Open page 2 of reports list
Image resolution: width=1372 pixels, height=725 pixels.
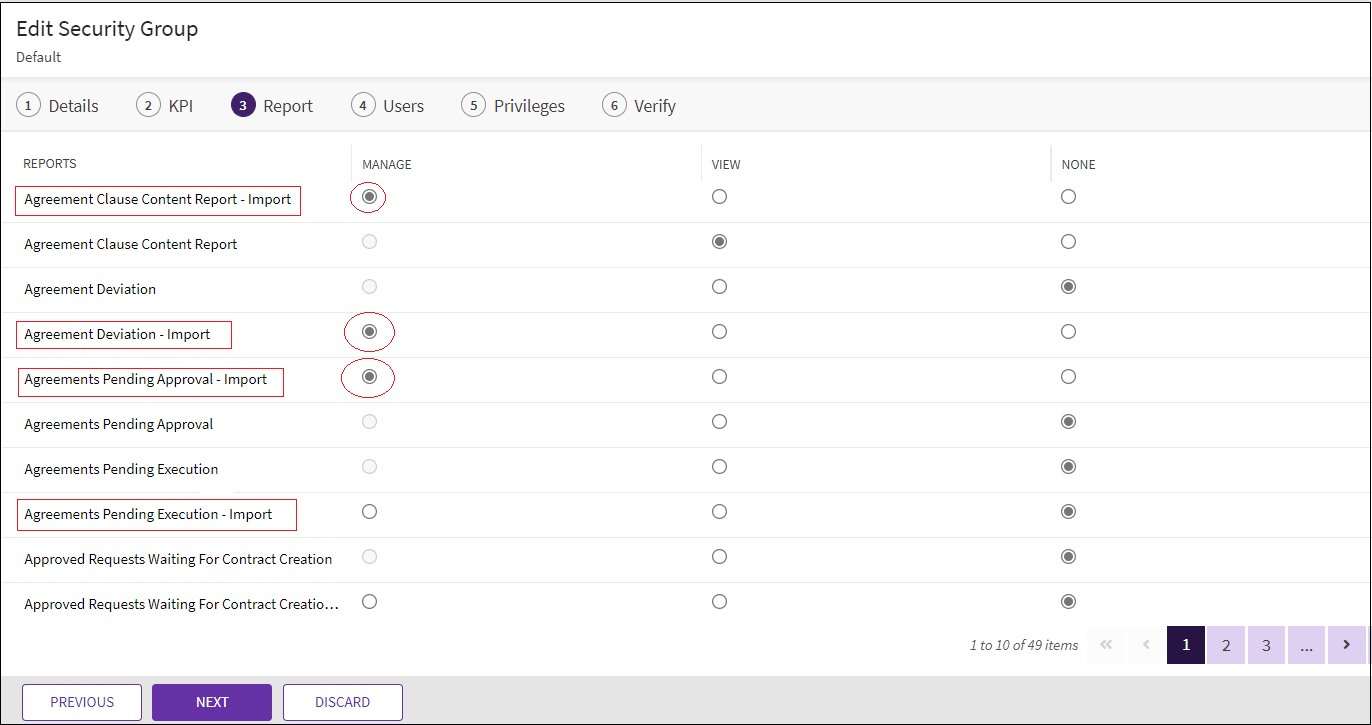tap(1226, 645)
